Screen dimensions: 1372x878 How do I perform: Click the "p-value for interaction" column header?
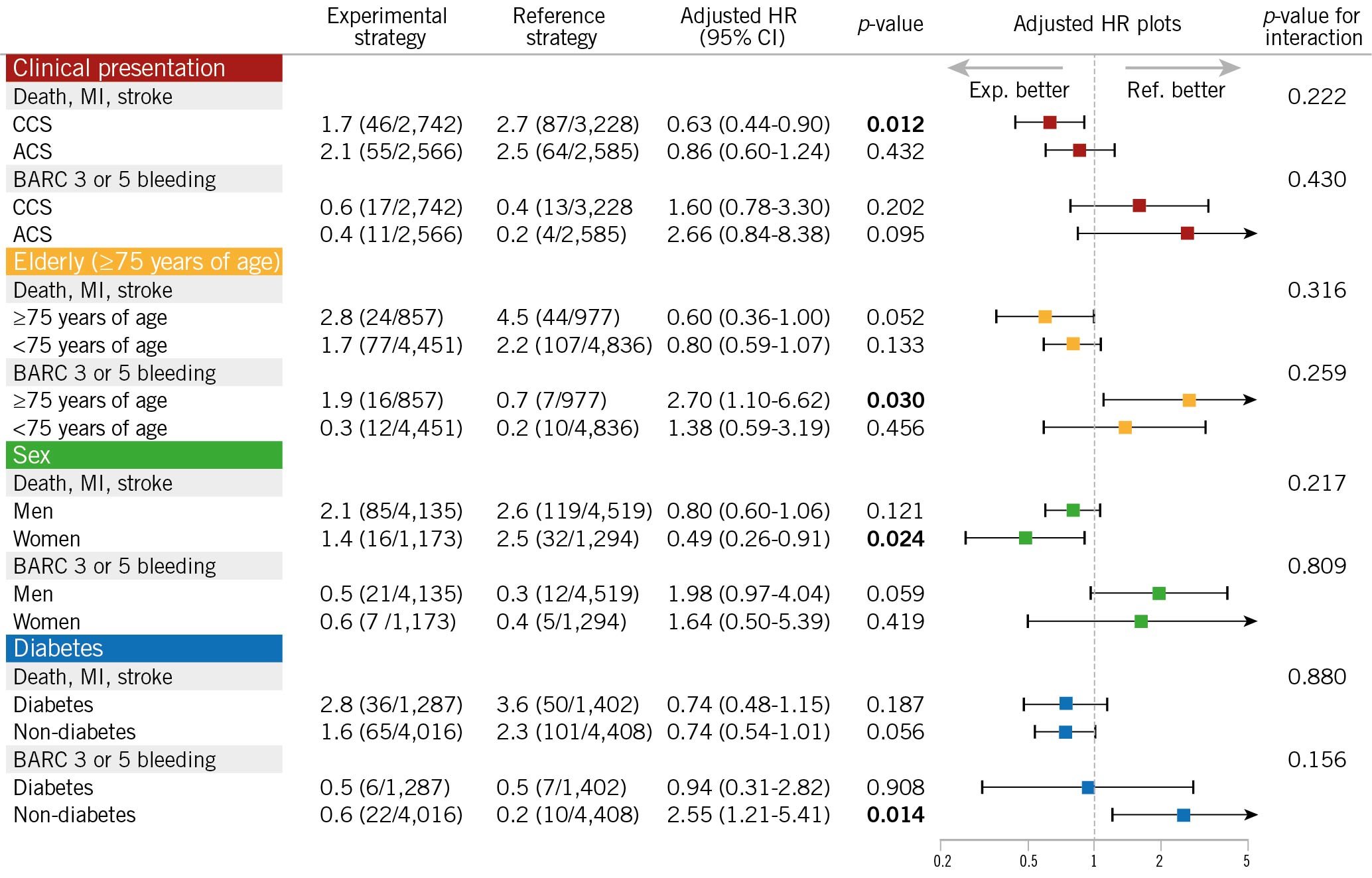1312,27
